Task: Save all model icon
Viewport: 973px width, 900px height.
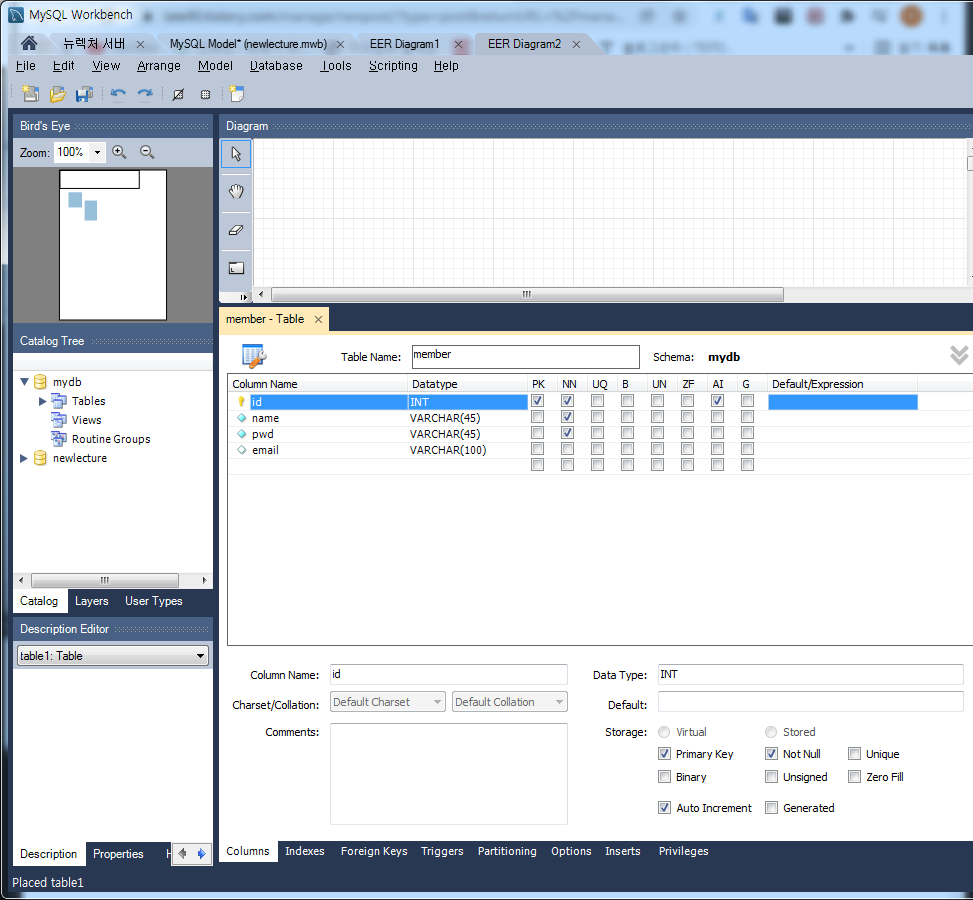Action: [84, 94]
